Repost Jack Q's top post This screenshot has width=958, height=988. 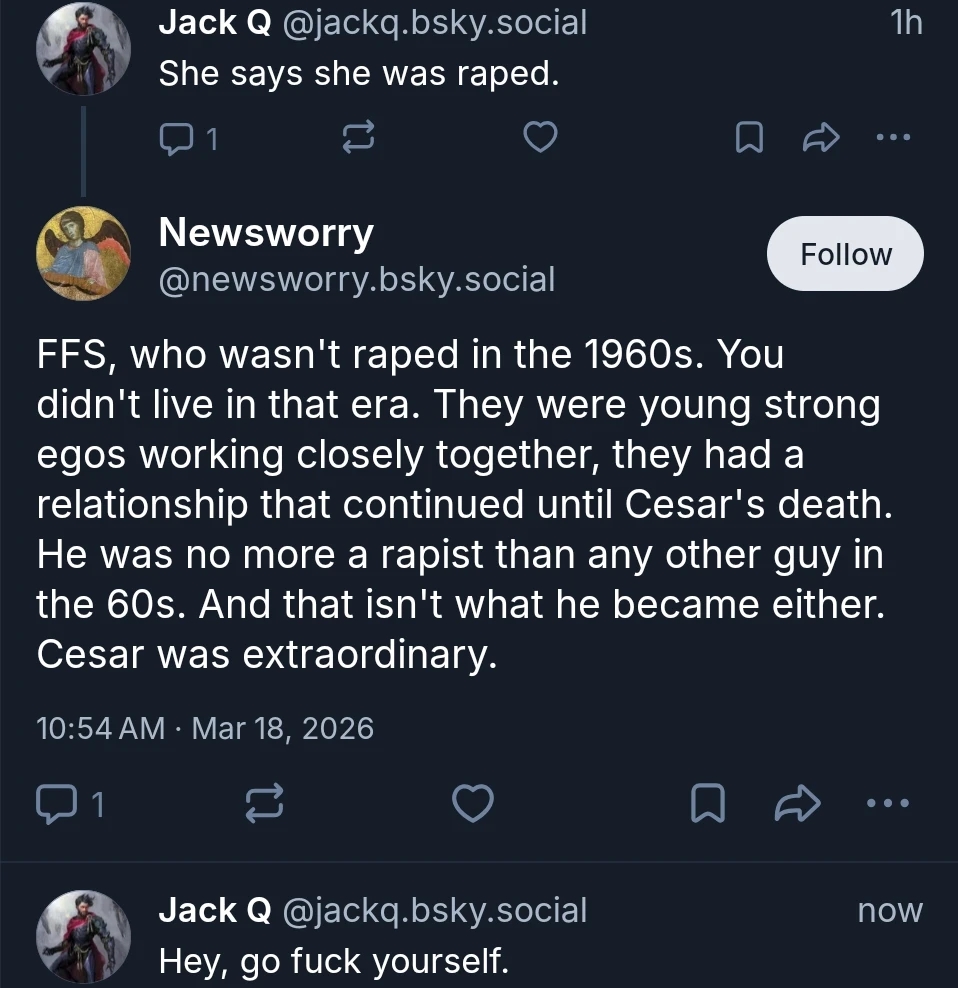tap(357, 140)
